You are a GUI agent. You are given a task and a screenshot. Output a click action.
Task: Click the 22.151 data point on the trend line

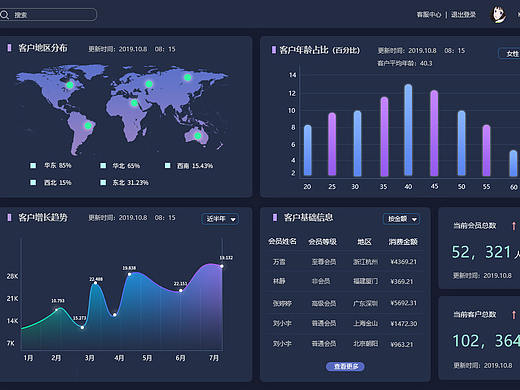[181, 290]
